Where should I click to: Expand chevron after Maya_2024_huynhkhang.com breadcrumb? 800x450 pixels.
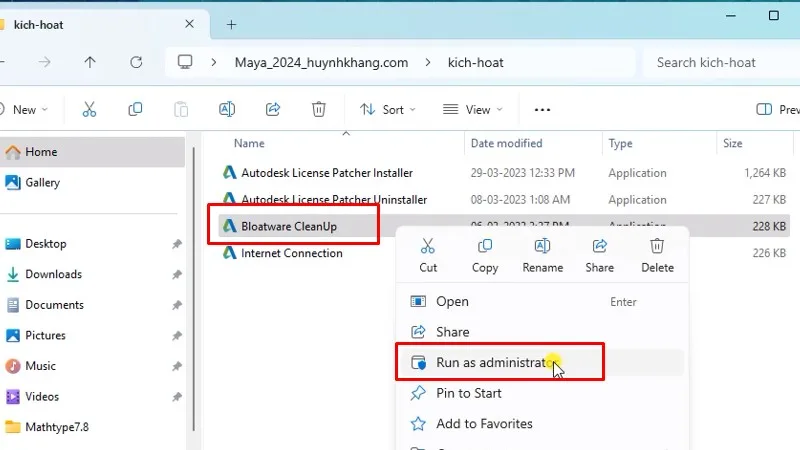coord(428,62)
